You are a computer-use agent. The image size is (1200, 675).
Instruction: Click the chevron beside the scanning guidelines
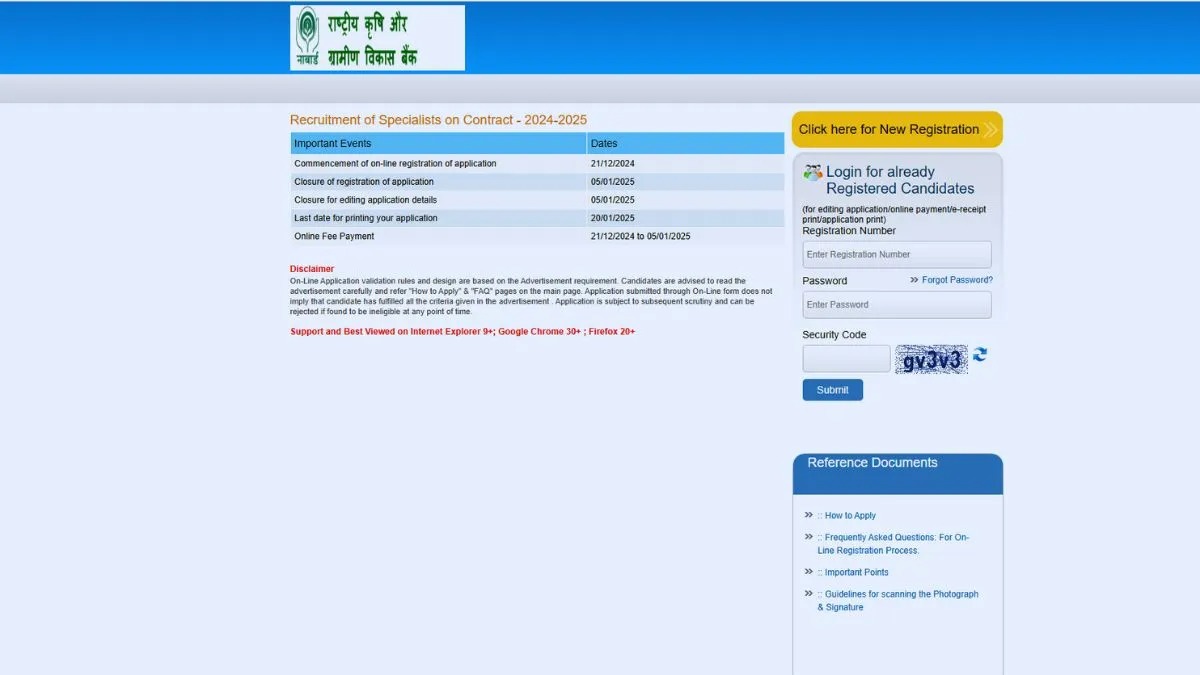coord(809,594)
